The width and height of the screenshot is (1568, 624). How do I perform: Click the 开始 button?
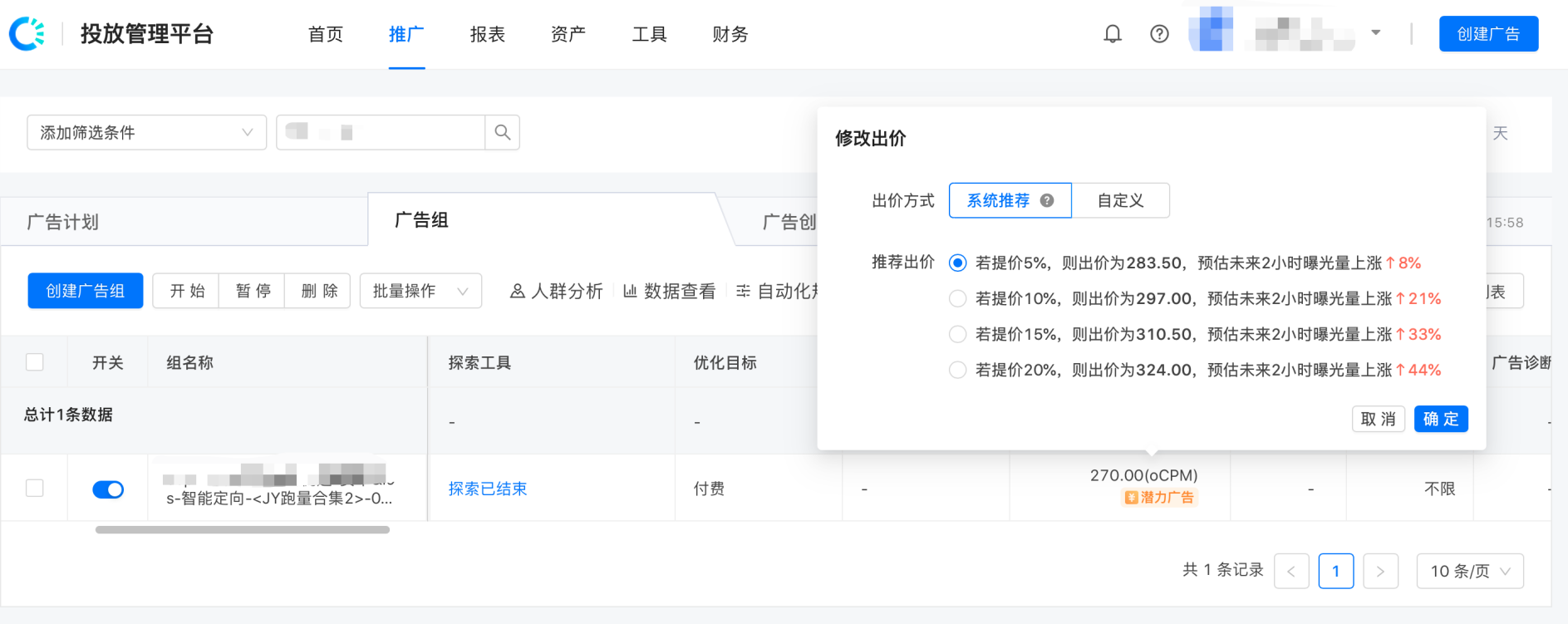(x=186, y=291)
